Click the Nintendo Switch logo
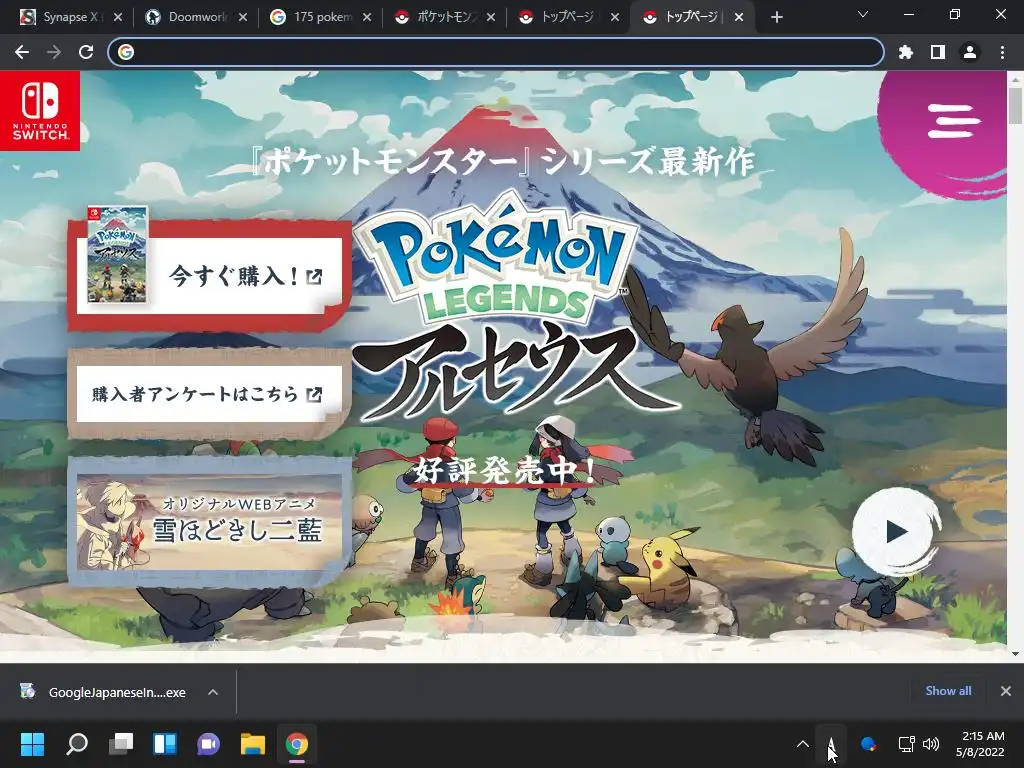Image resolution: width=1024 pixels, height=768 pixels. pyautogui.click(x=40, y=111)
